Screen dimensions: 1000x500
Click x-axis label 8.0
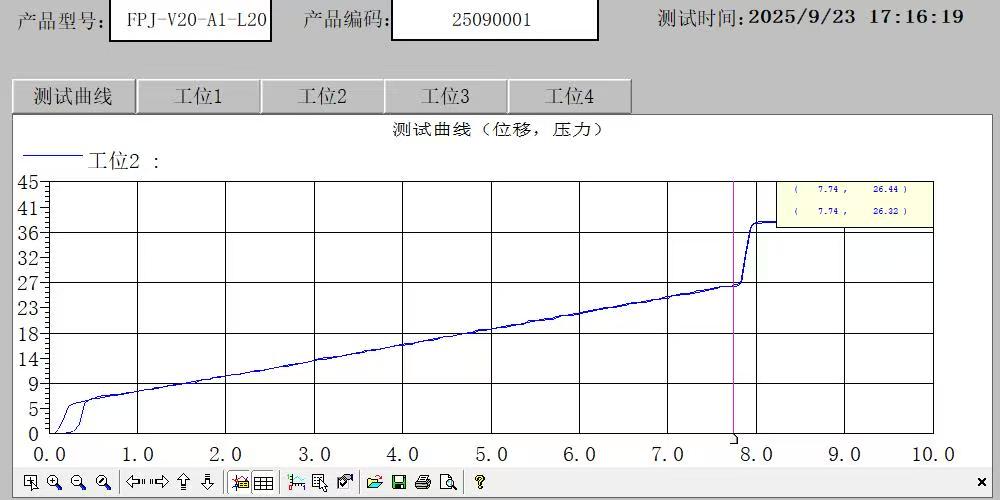(x=756, y=455)
